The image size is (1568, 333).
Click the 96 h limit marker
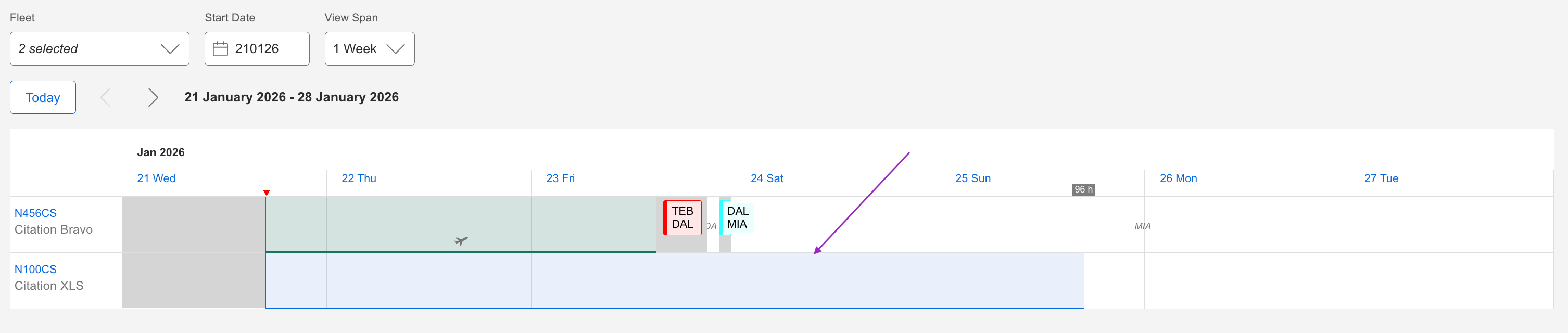[1083, 189]
